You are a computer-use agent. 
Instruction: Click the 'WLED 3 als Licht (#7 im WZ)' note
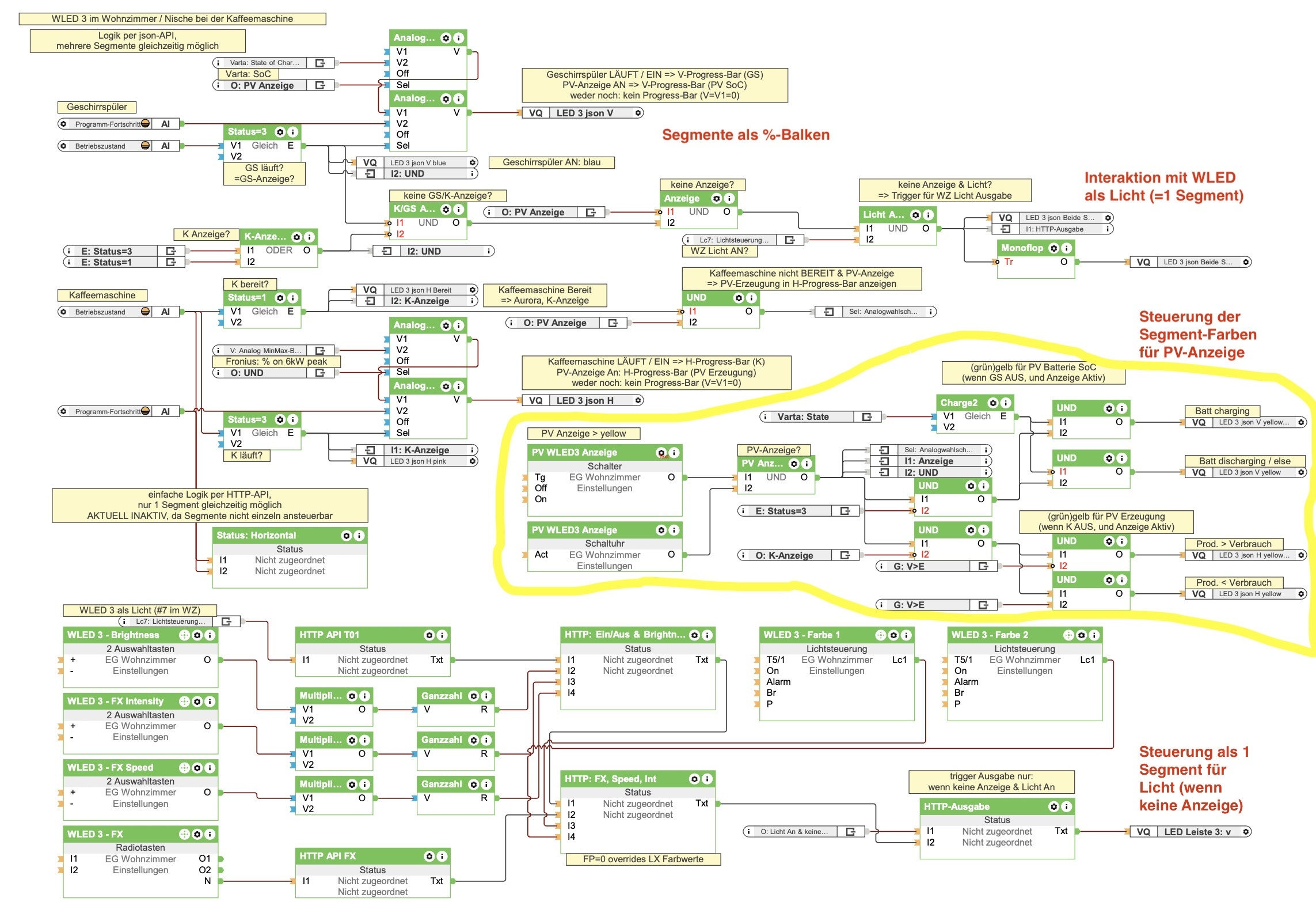[x=140, y=611]
